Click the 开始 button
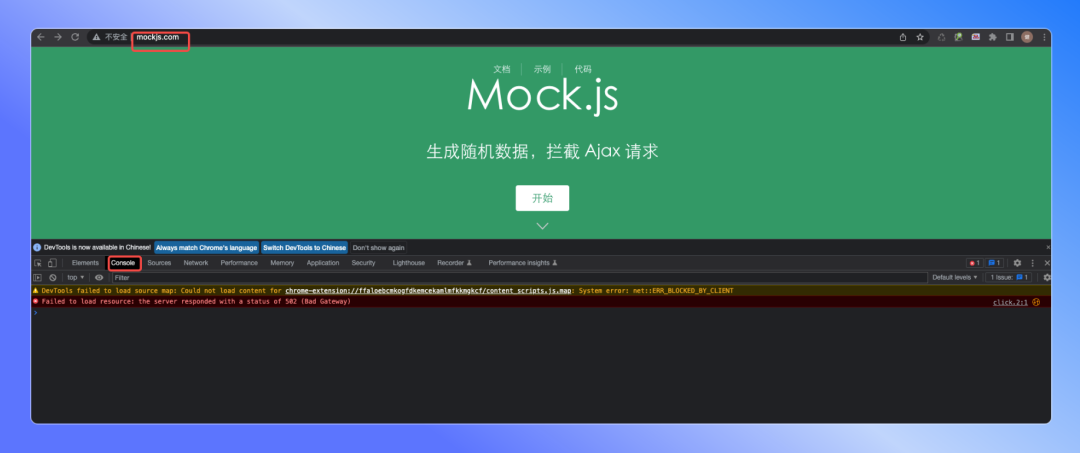The height and width of the screenshot is (453, 1080). 542,198
